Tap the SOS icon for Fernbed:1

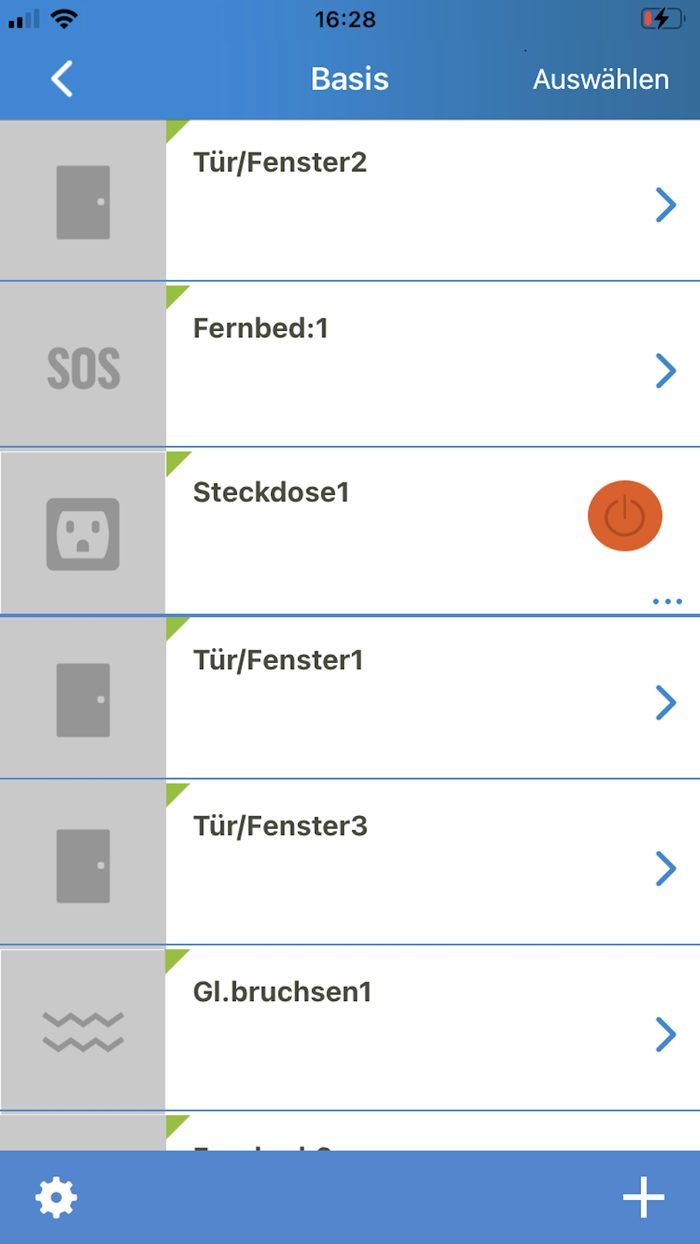(x=83, y=368)
